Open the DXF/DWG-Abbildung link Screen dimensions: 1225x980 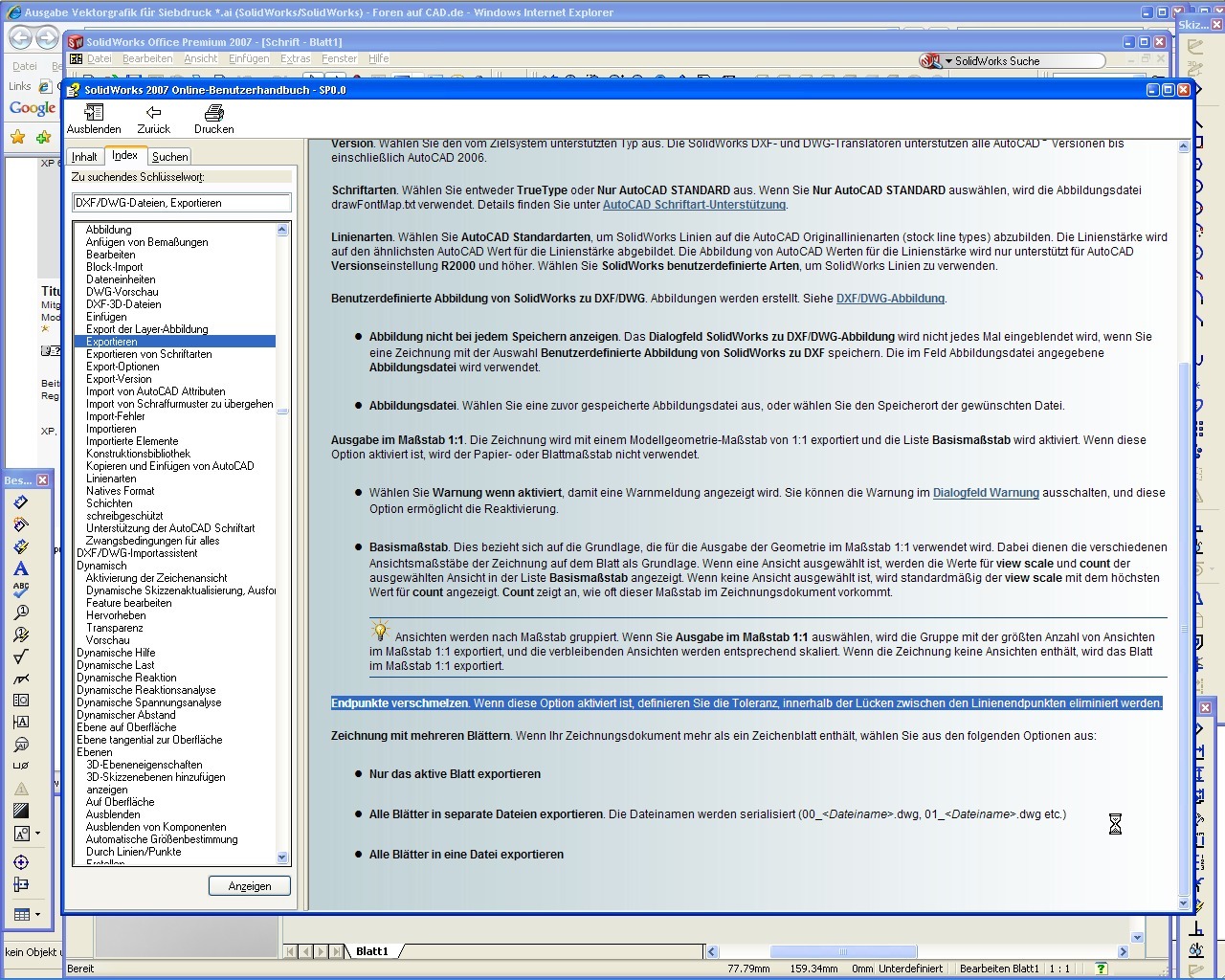(890, 299)
